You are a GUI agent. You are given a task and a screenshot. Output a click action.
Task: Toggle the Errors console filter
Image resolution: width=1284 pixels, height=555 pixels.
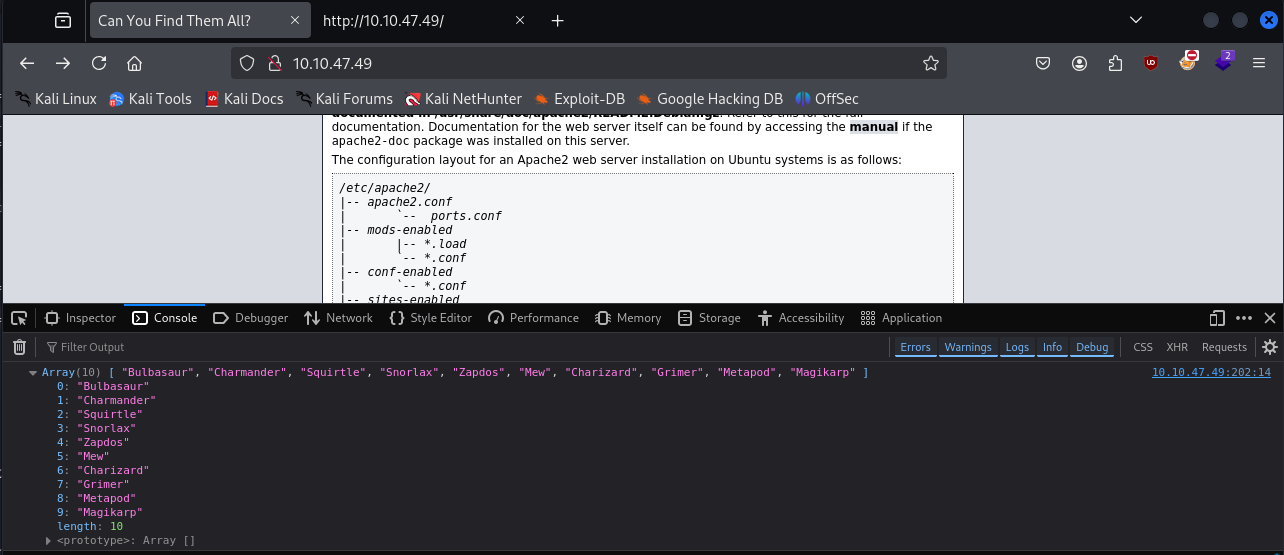915,347
